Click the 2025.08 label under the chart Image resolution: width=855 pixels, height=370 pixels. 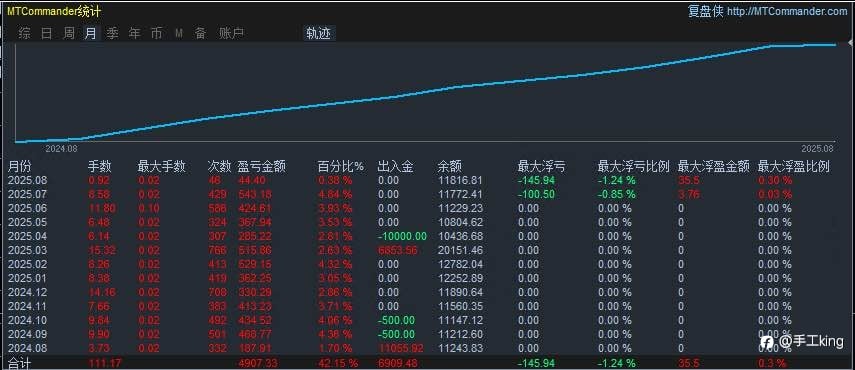coord(817,148)
